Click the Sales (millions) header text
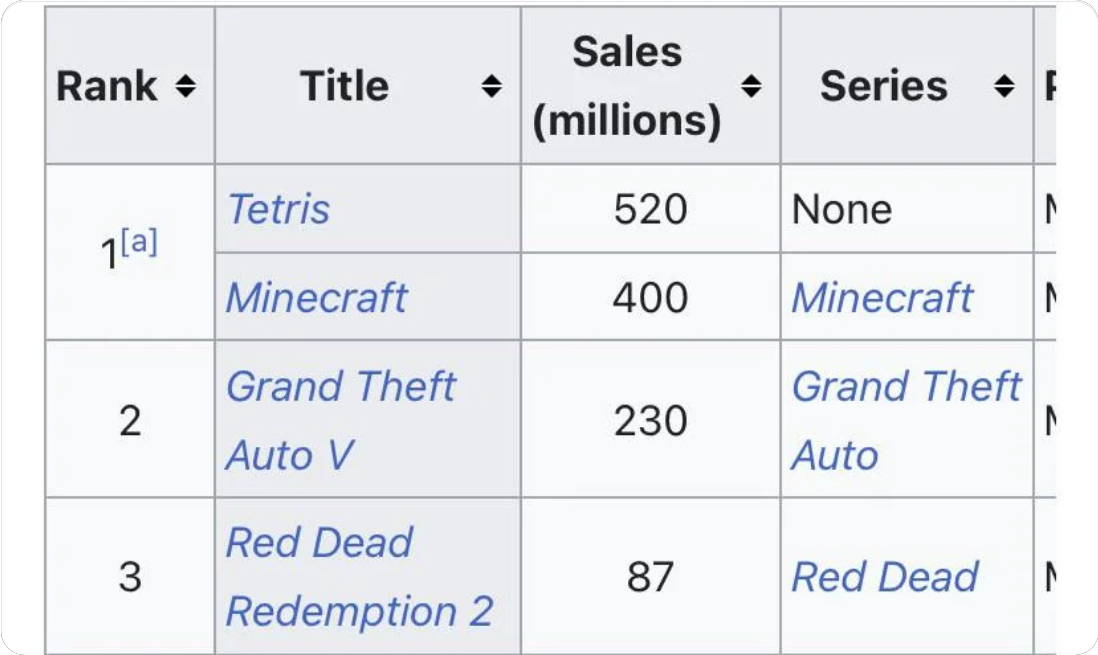This screenshot has width=1098, height=655. [x=627, y=86]
